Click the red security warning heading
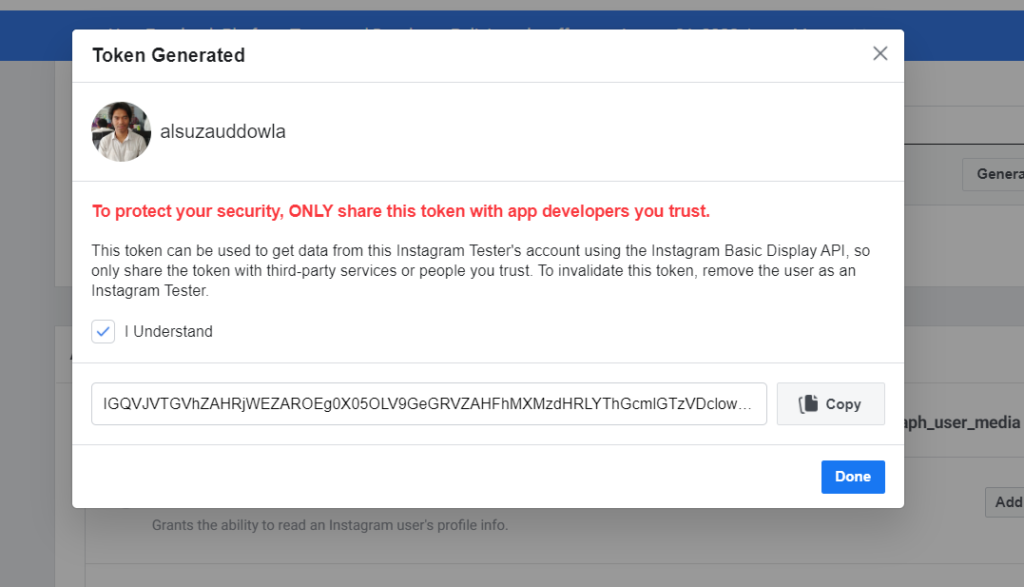This screenshot has height=587, width=1024. [400, 212]
